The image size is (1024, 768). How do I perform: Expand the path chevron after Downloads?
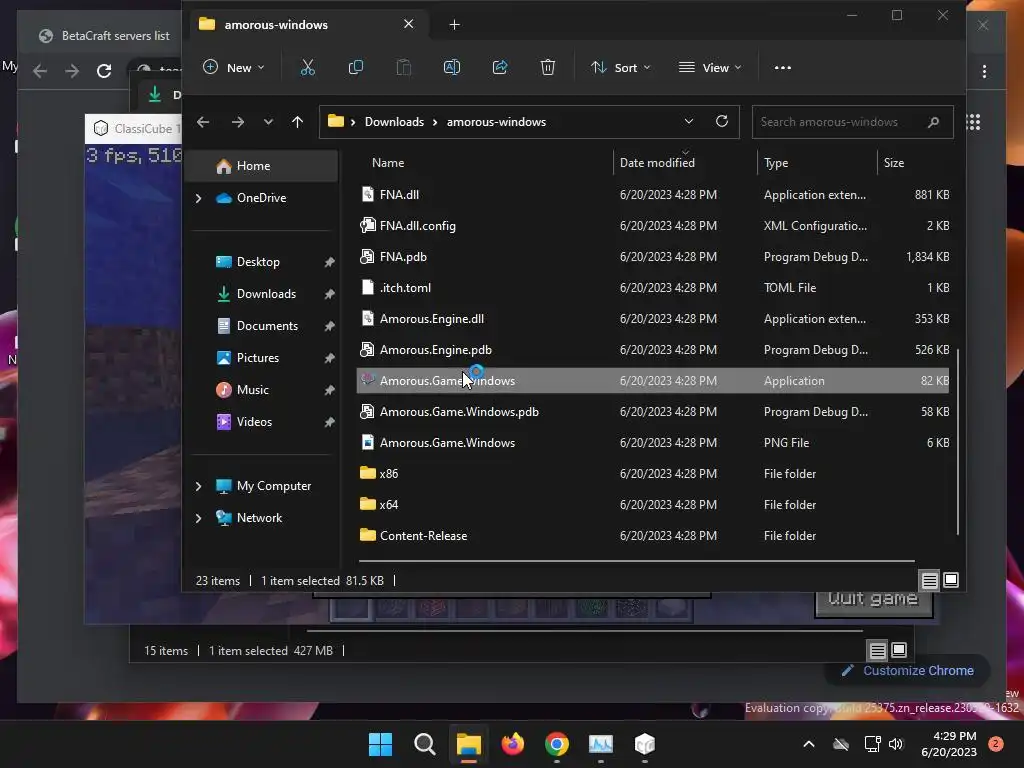(x=435, y=122)
